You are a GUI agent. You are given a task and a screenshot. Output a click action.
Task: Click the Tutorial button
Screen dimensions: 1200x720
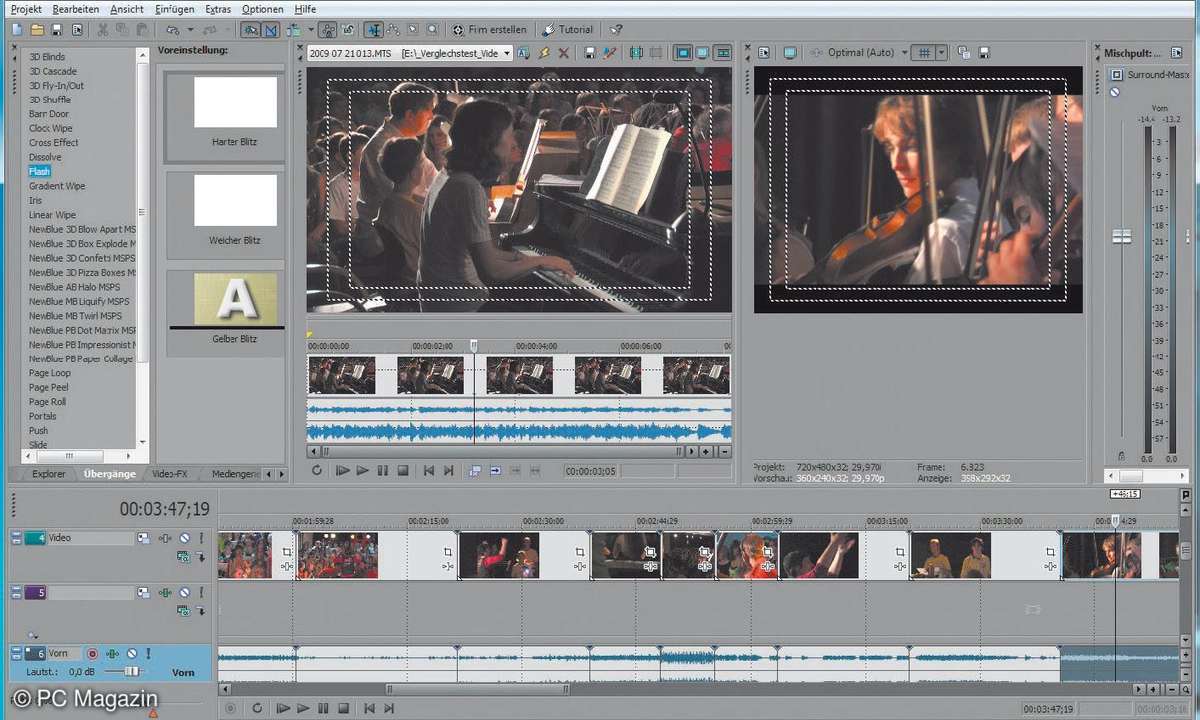pyautogui.click(x=569, y=30)
